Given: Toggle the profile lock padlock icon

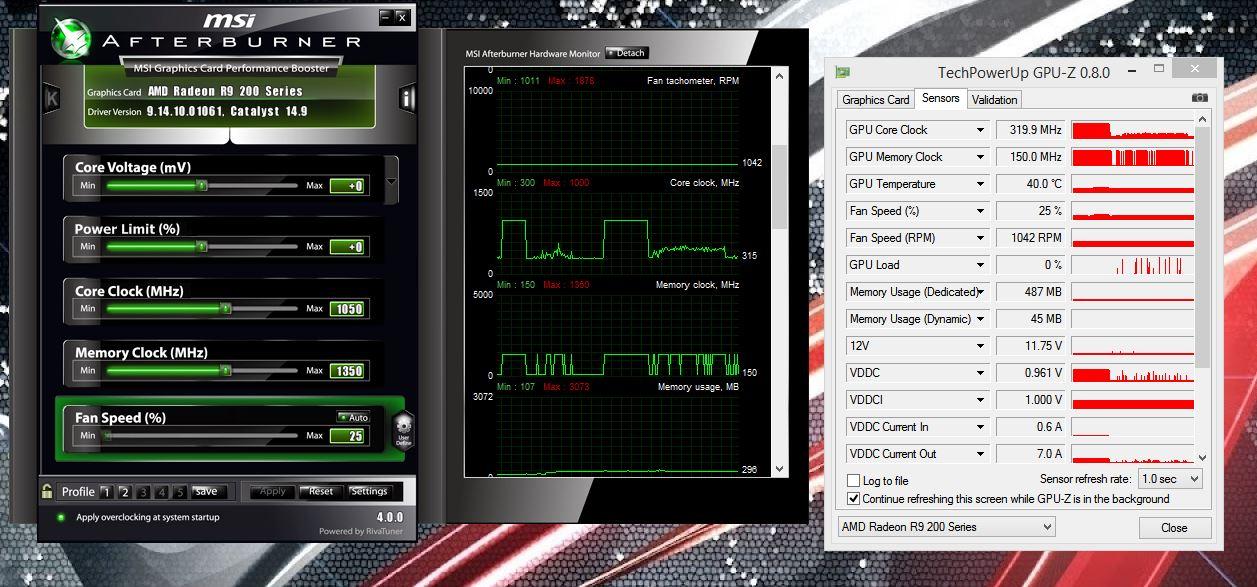Looking at the screenshot, I should [x=47, y=490].
